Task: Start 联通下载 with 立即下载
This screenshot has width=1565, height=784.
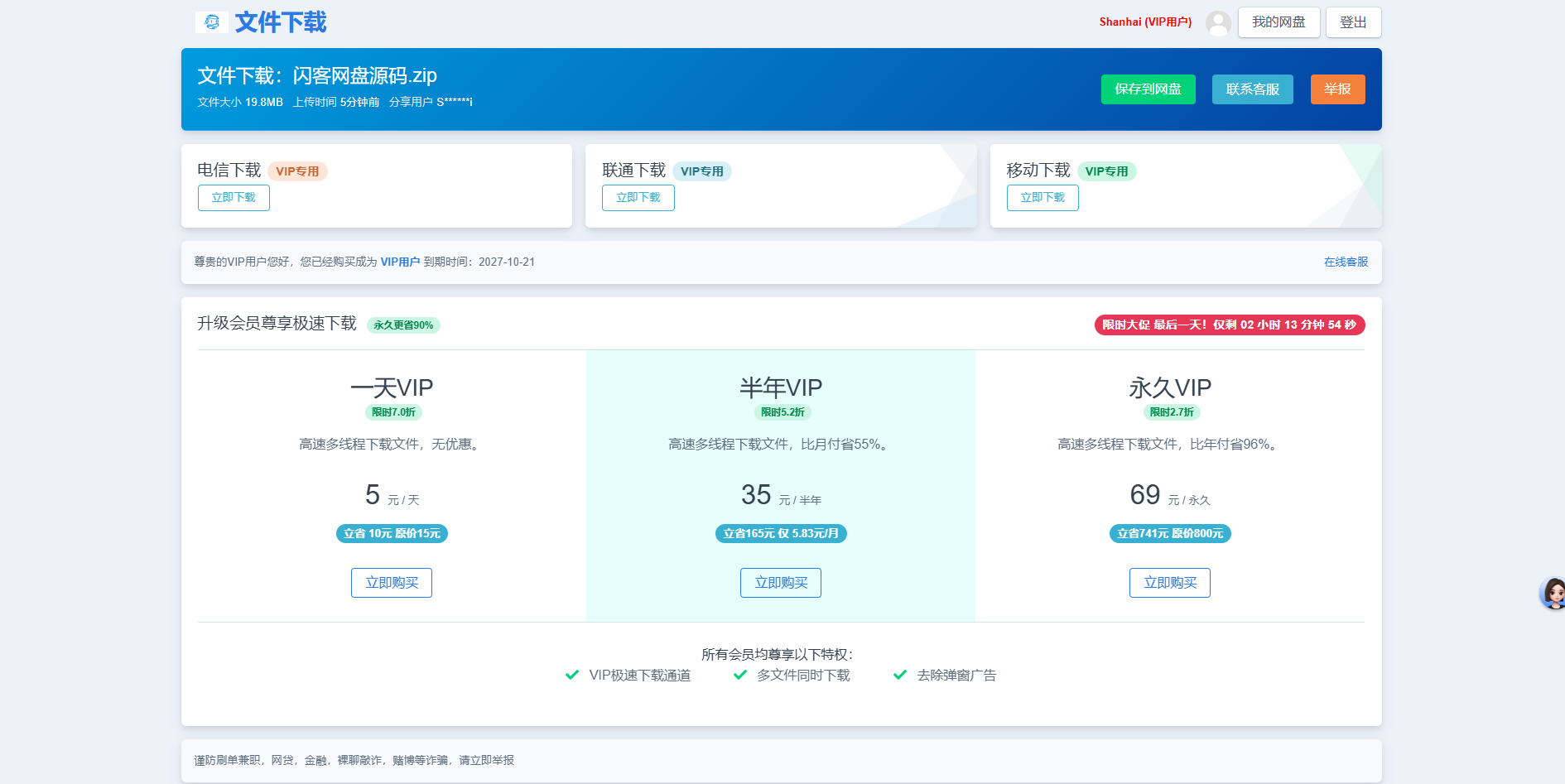Action: (638, 198)
